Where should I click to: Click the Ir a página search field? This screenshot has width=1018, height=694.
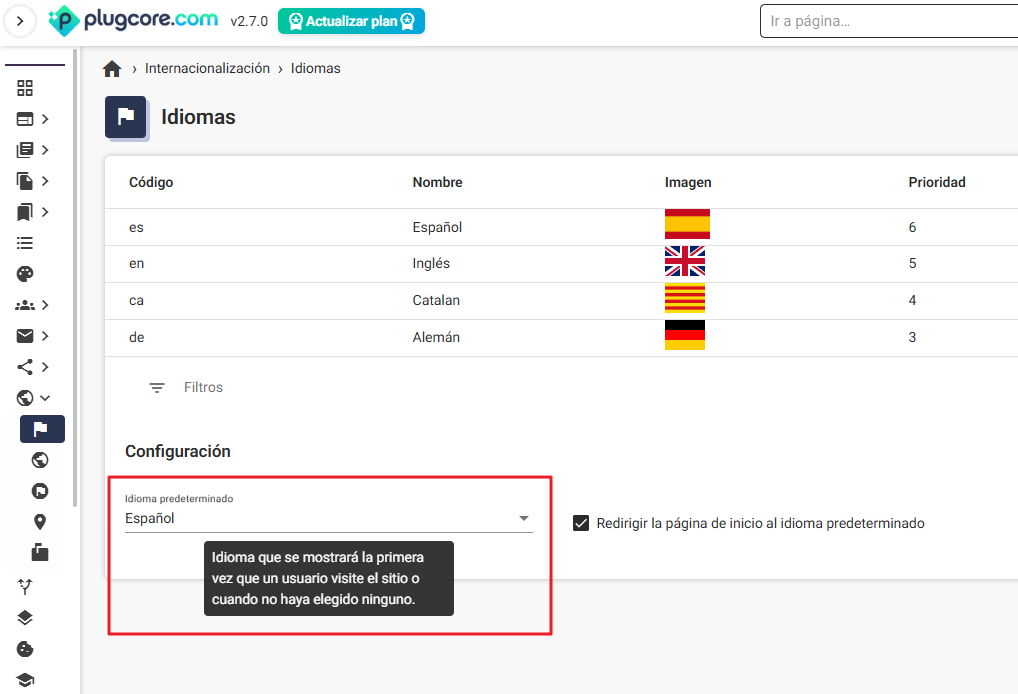pyautogui.click(x=888, y=21)
